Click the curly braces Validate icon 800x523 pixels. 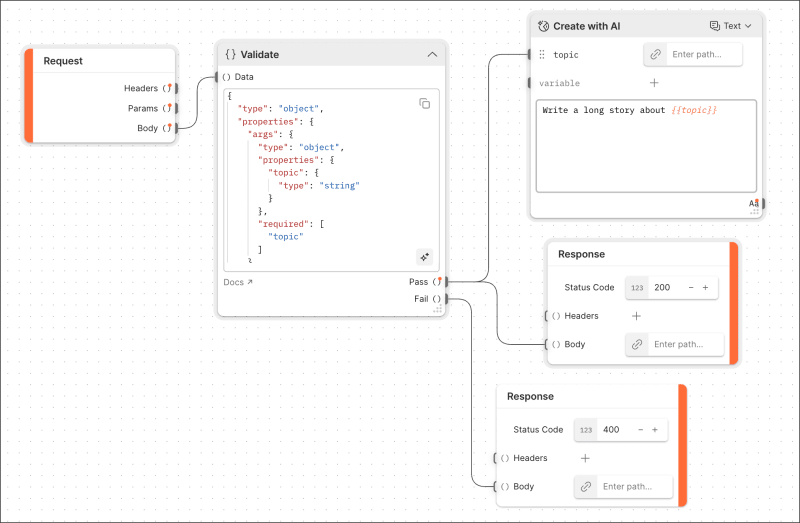(x=231, y=55)
